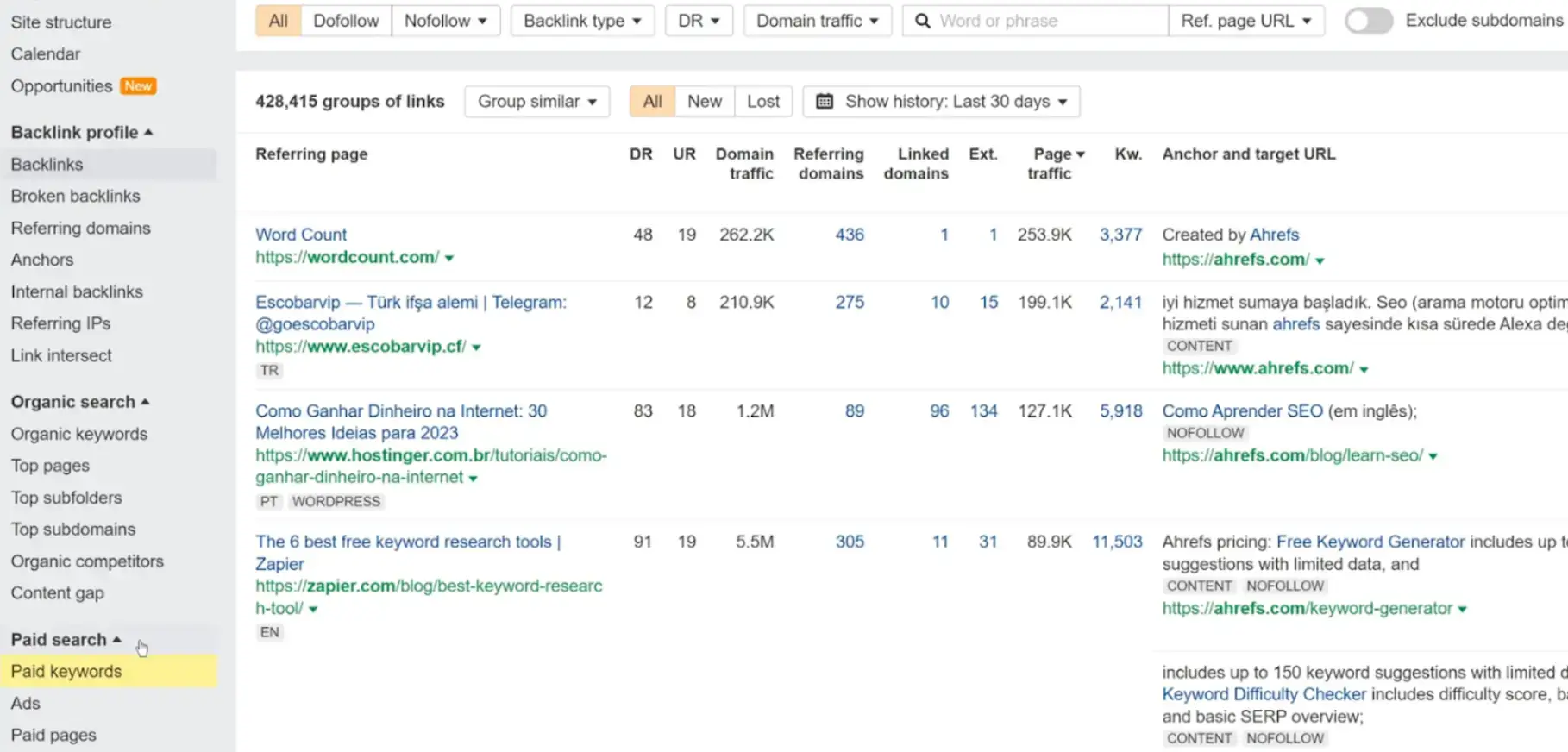Open Link intersect in sidebar

pyautogui.click(x=61, y=356)
